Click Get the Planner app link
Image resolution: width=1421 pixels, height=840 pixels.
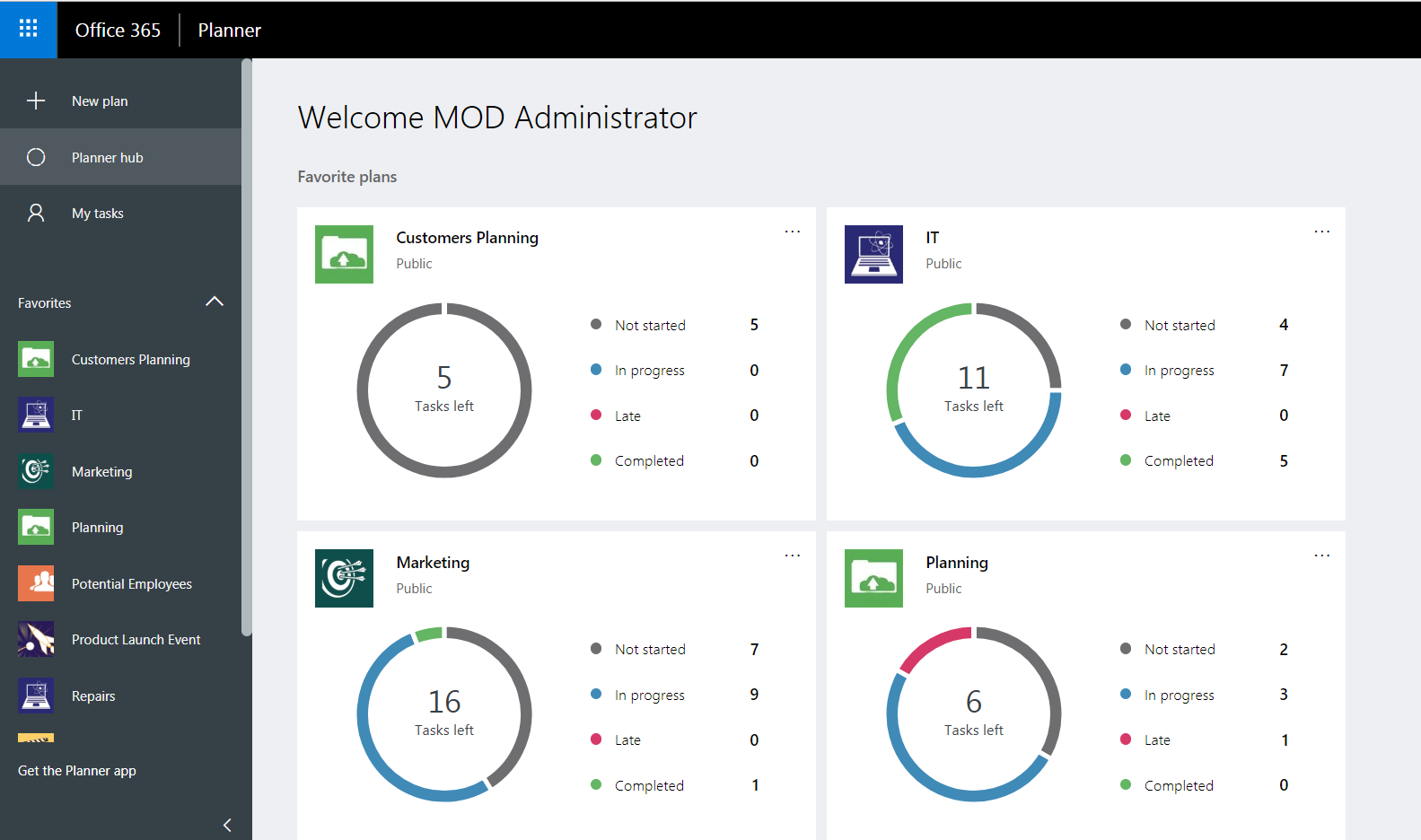click(x=77, y=771)
